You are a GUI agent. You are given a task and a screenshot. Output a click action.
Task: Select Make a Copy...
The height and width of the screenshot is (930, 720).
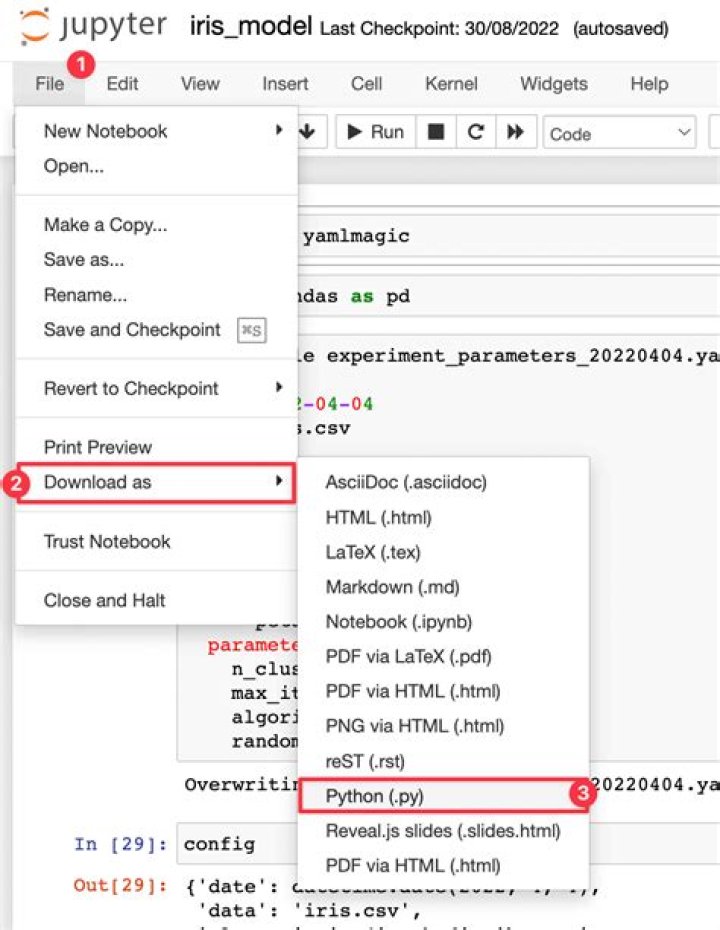(x=157, y=225)
